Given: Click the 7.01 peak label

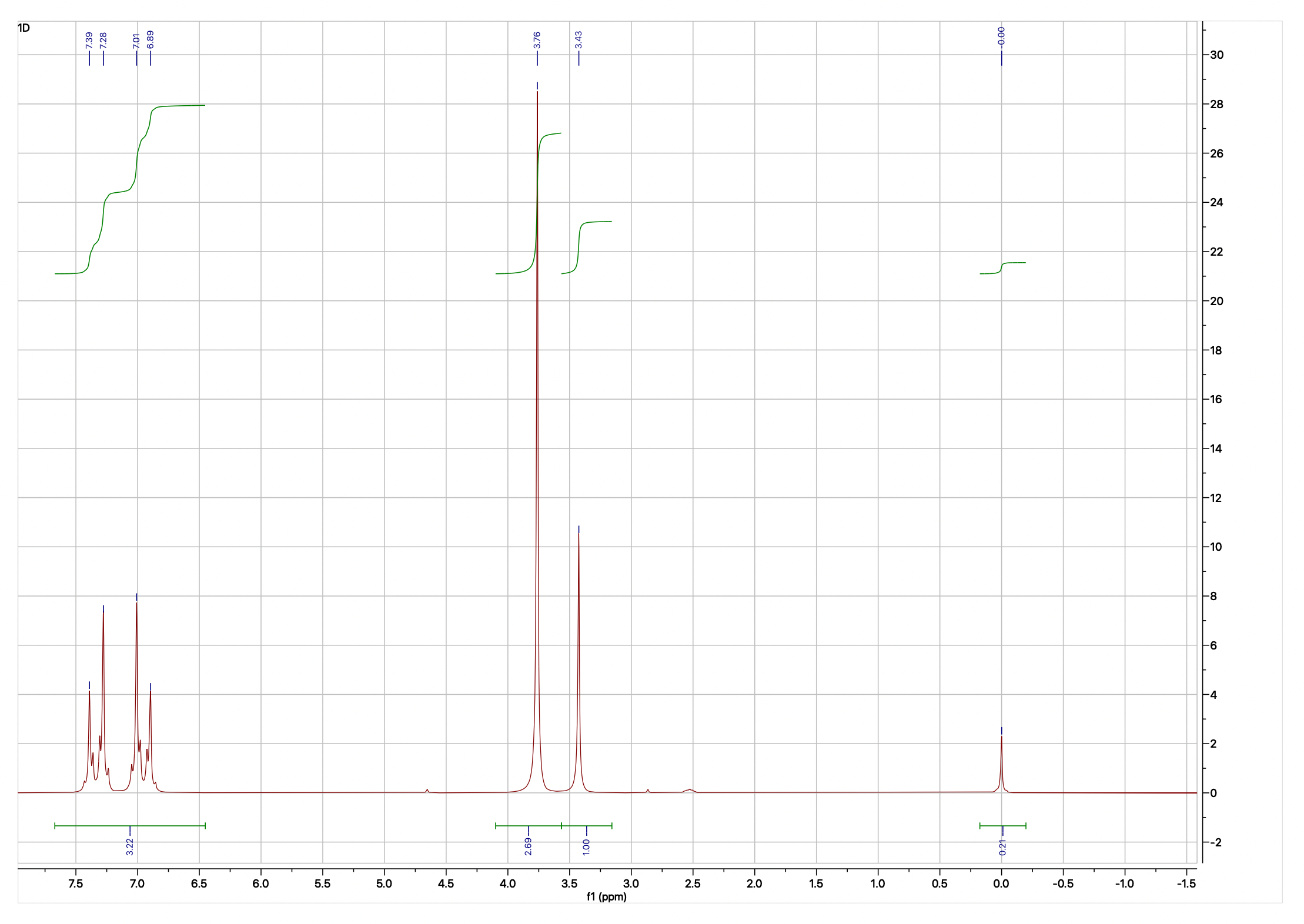Looking at the screenshot, I should pos(136,40).
